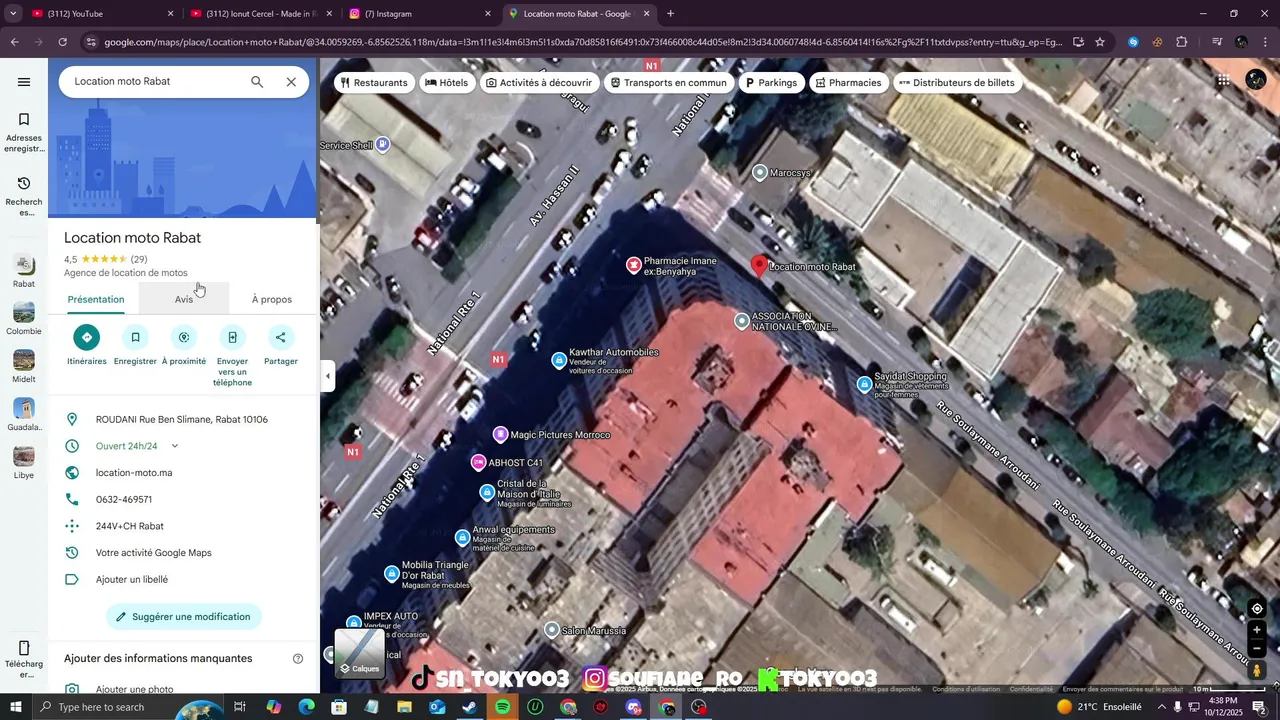Zoom in the map with plus

pos(1257,630)
